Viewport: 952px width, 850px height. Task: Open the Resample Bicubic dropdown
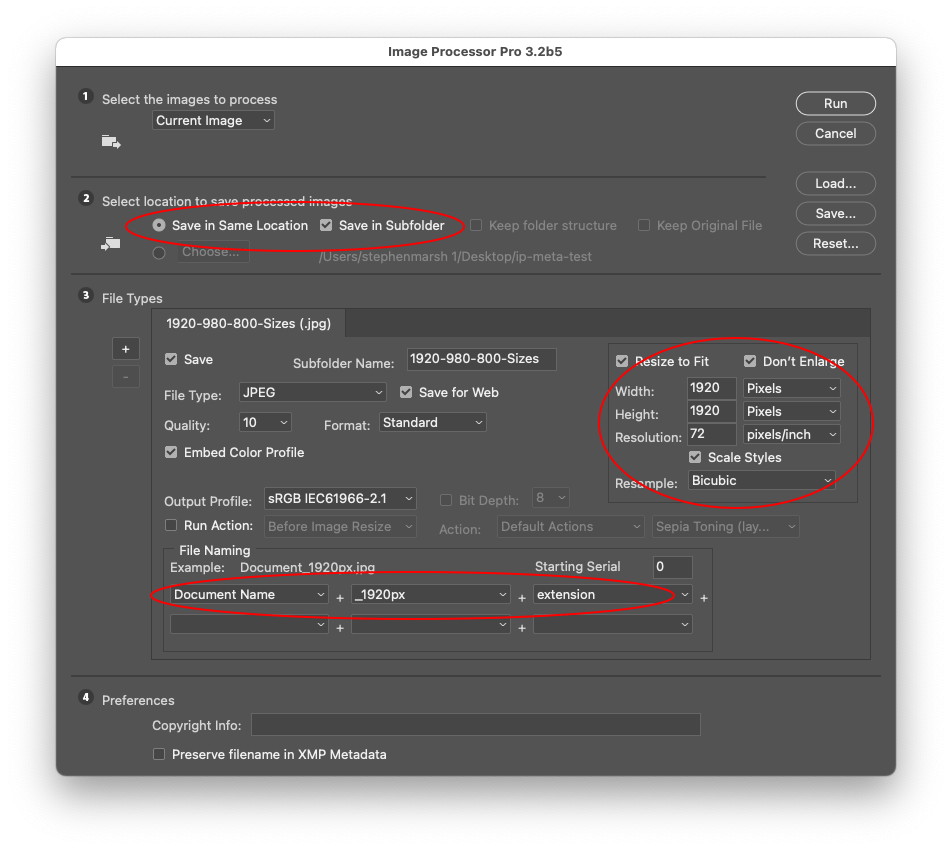(762, 480)
